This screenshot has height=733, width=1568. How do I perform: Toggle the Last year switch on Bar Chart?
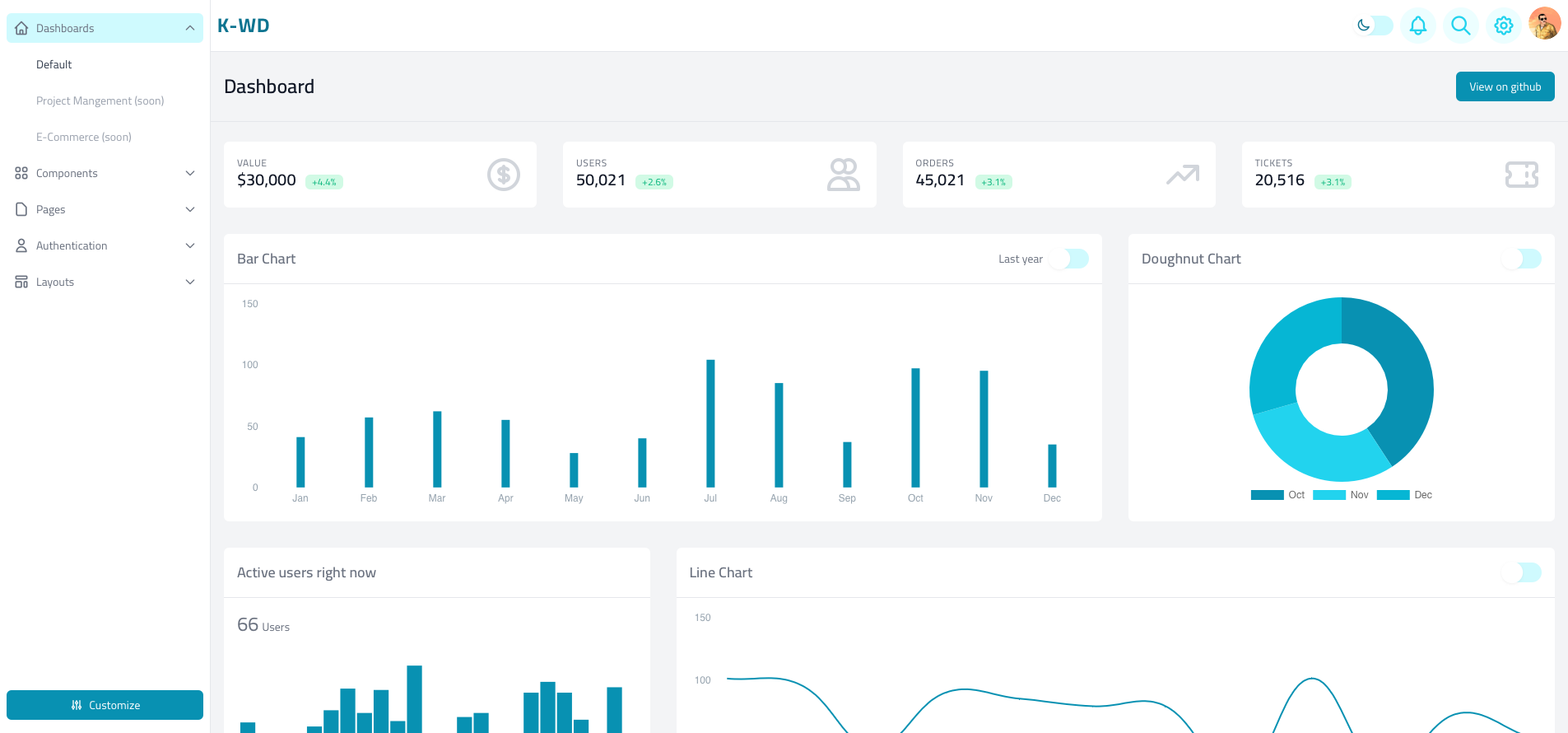(x=1068, y=259)
